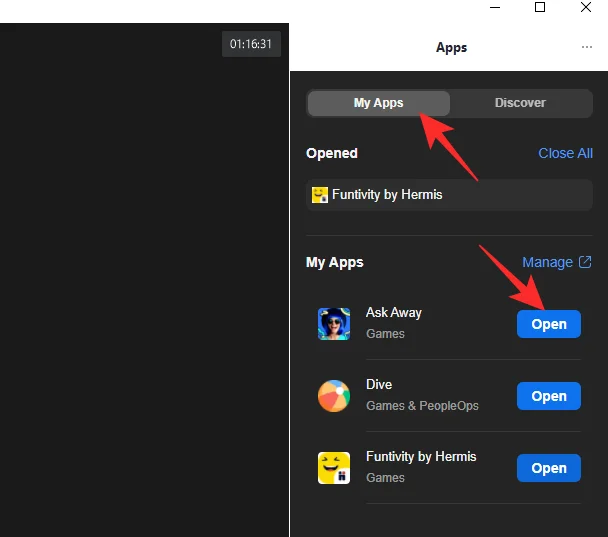Switch to the My Apps tab
Viewport: 608px width, 537px height.
[378, 103]
